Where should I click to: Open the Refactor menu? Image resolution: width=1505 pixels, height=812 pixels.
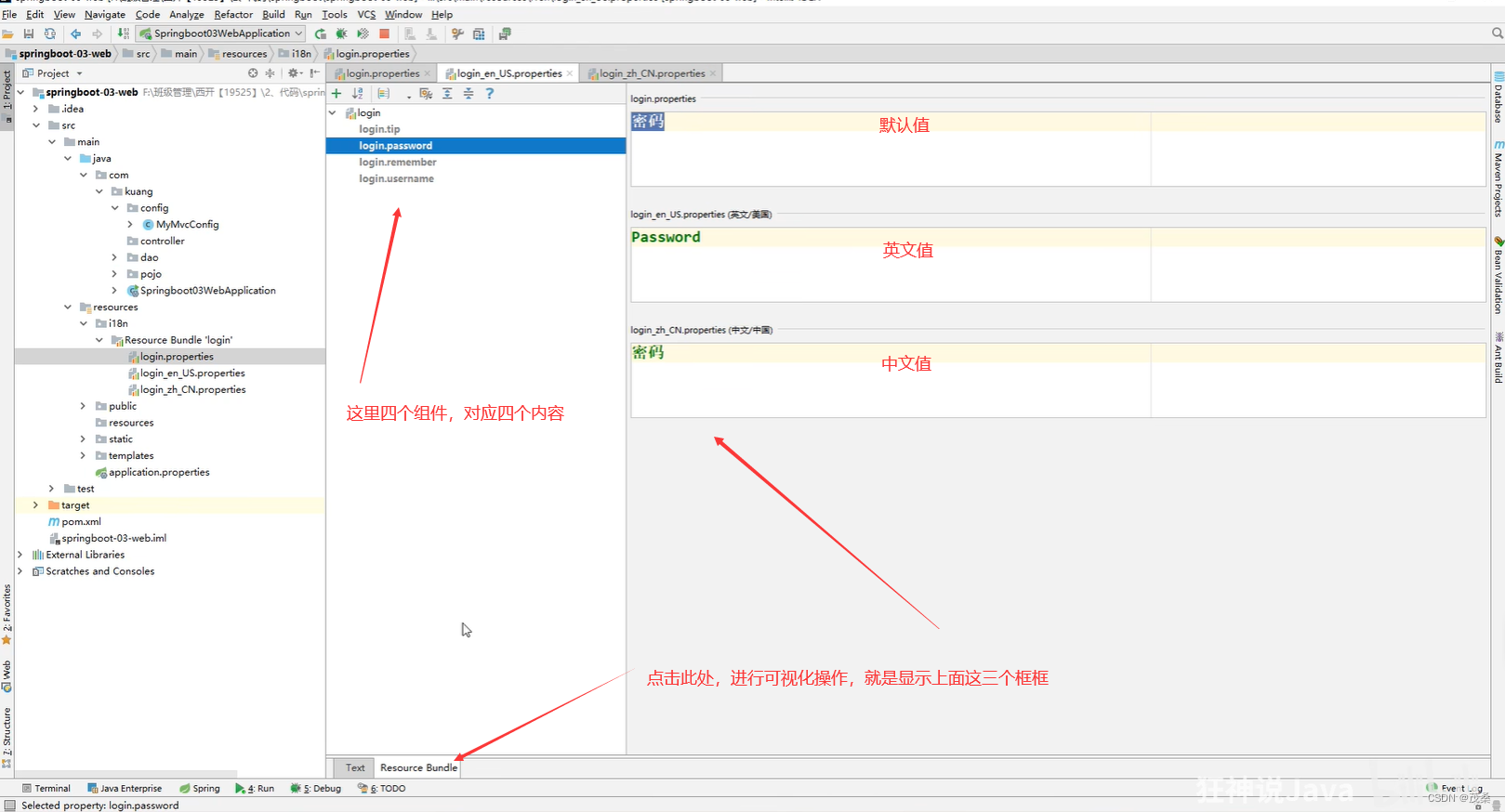pos(233,15)
